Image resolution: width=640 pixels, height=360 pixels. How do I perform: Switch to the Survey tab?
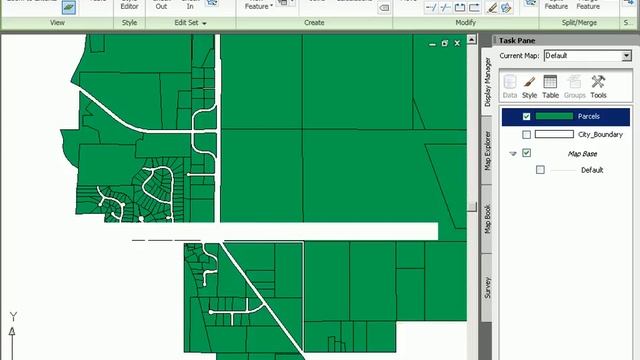click(487, 287)
